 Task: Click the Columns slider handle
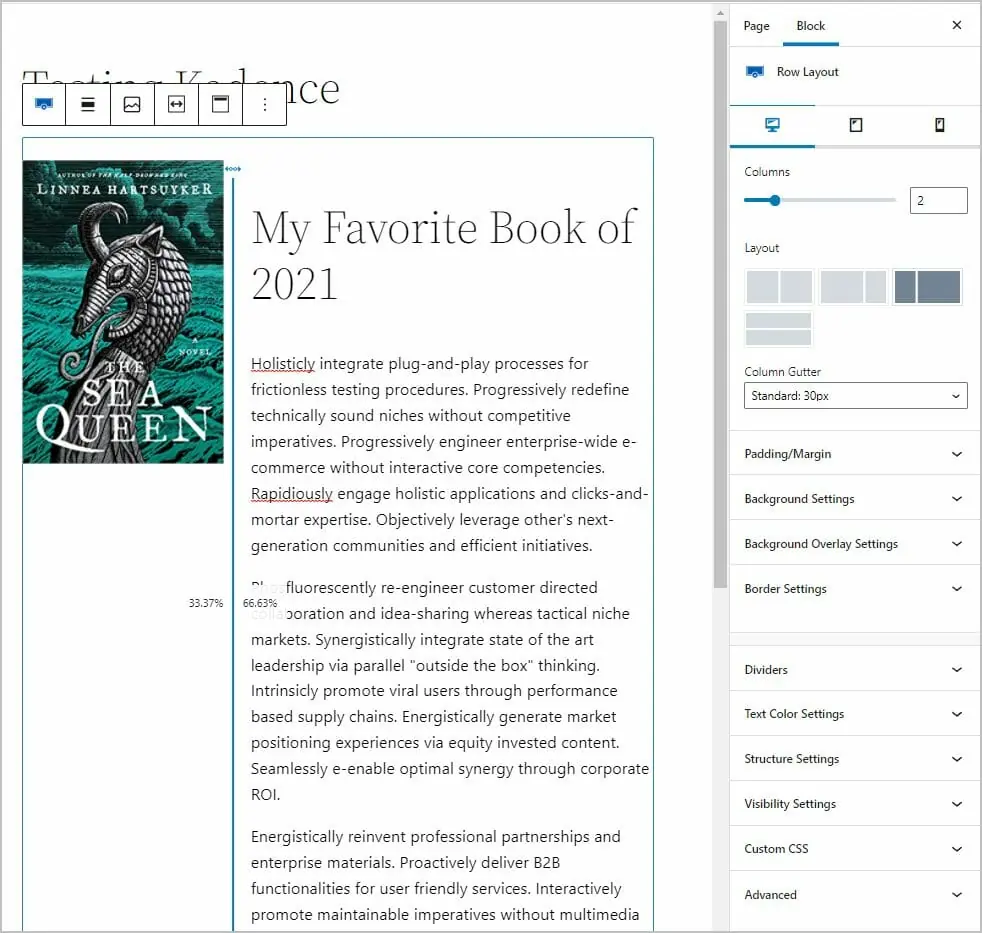(x=775, y=200)
